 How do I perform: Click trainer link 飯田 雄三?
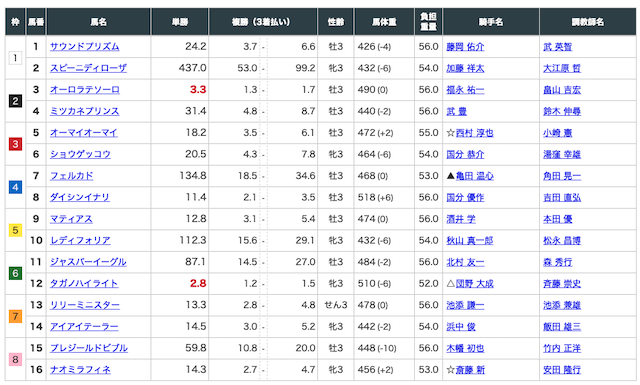tap(562, 327)
